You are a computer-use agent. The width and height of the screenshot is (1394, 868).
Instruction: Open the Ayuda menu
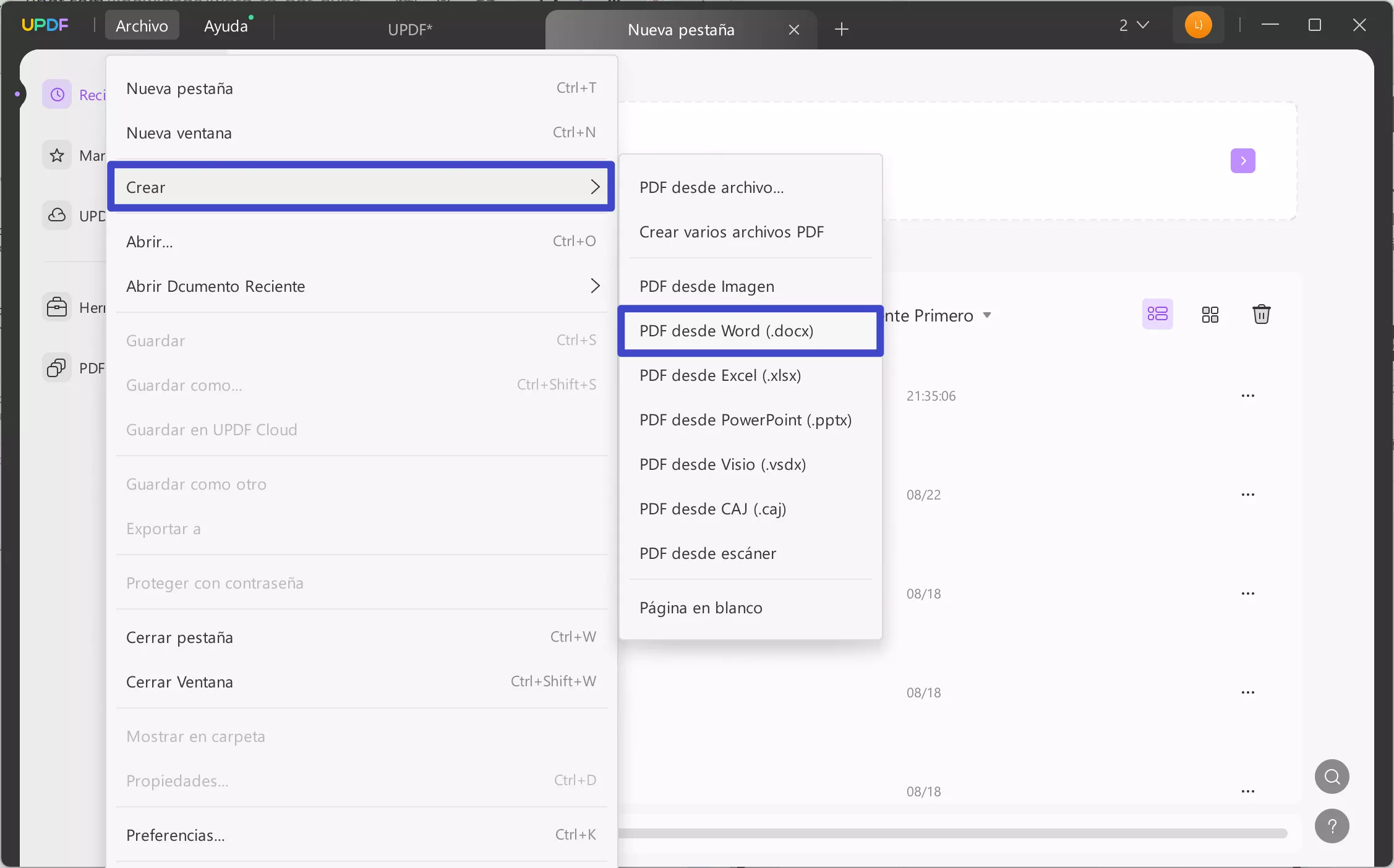click(x=226, y=26)
